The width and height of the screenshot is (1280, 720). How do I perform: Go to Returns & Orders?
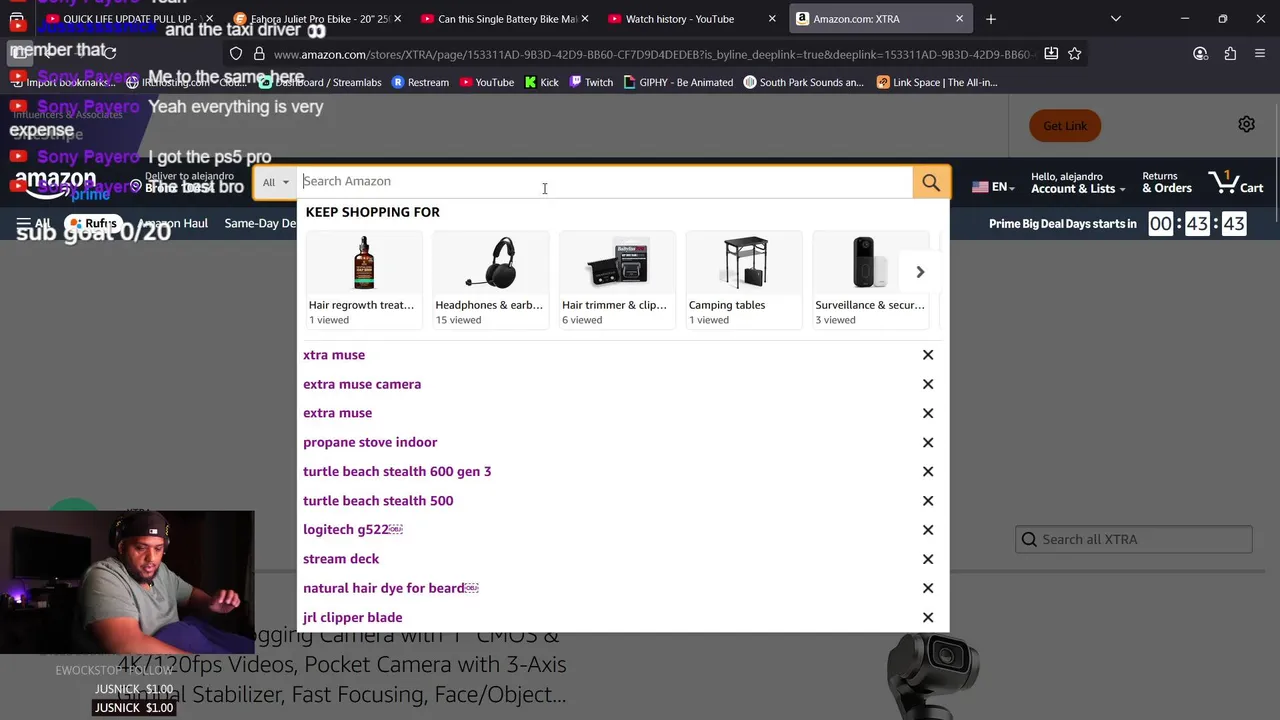click(x=1167, y=182)
